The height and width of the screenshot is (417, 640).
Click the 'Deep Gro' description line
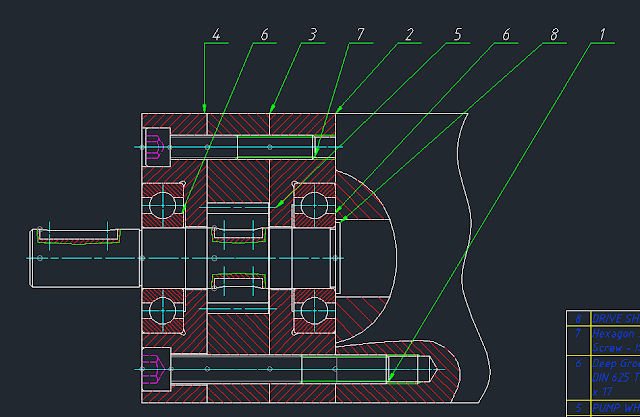pos(616,363)
